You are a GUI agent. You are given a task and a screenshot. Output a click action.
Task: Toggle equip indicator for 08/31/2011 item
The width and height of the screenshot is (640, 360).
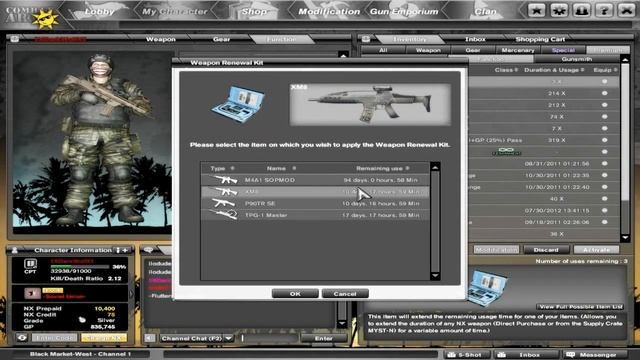tap(604, 163)
